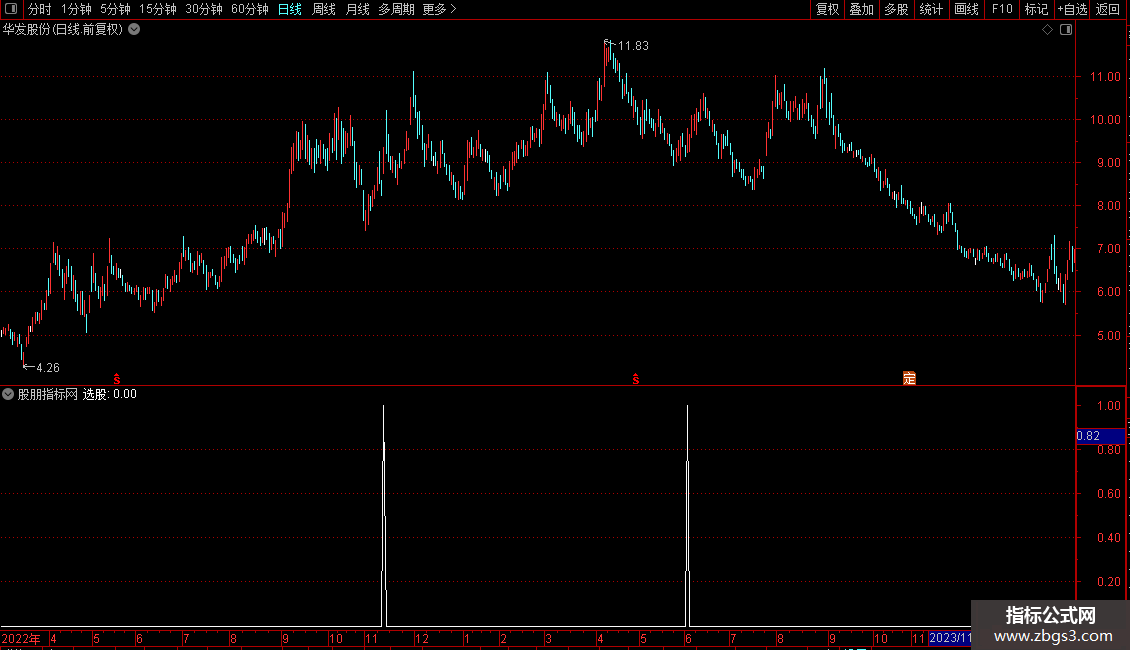The image size is (1130, 650).
Task: Click the first red S marker near May 2022
Action: pyautogui.click(x=117, y=379)
